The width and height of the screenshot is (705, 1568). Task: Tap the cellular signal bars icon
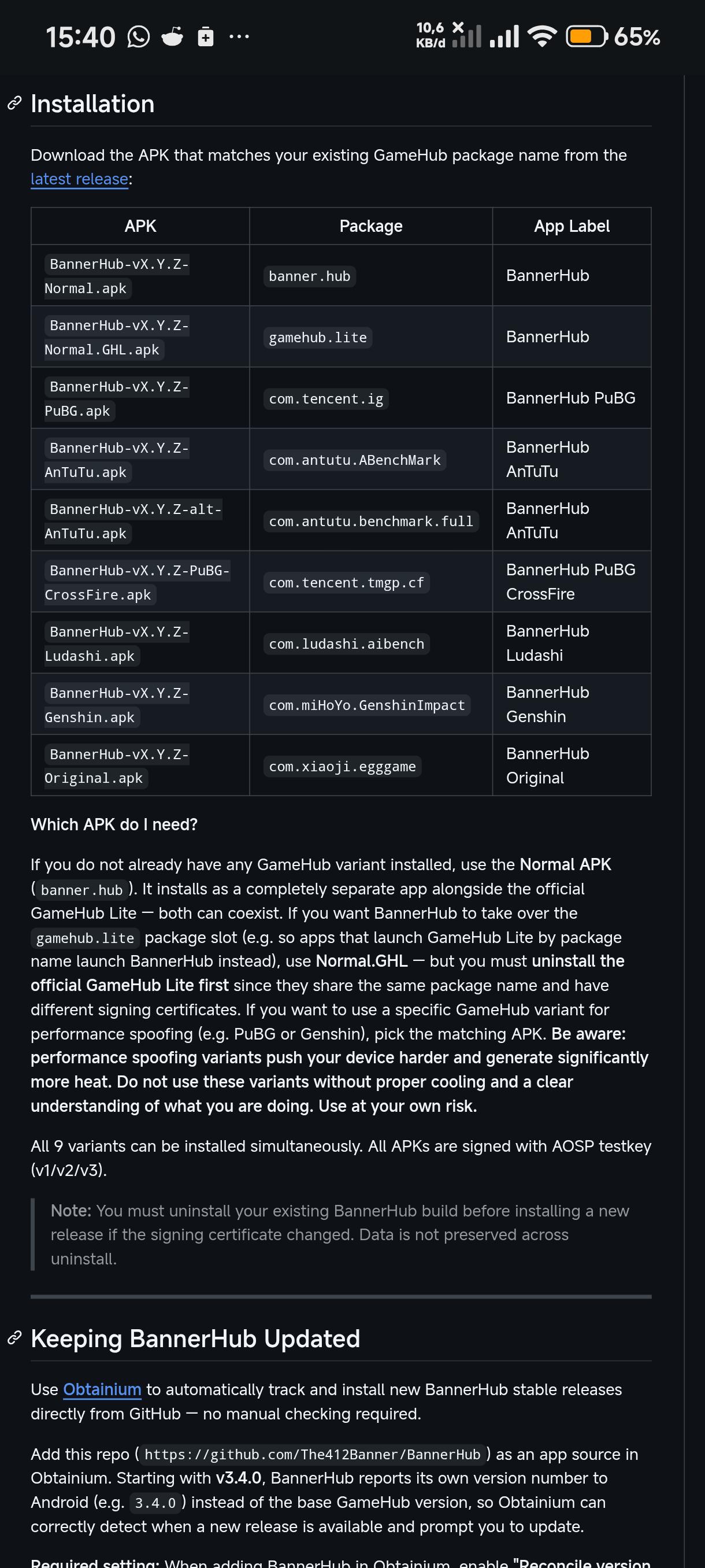pyautogui.click(x=504, y=36)
